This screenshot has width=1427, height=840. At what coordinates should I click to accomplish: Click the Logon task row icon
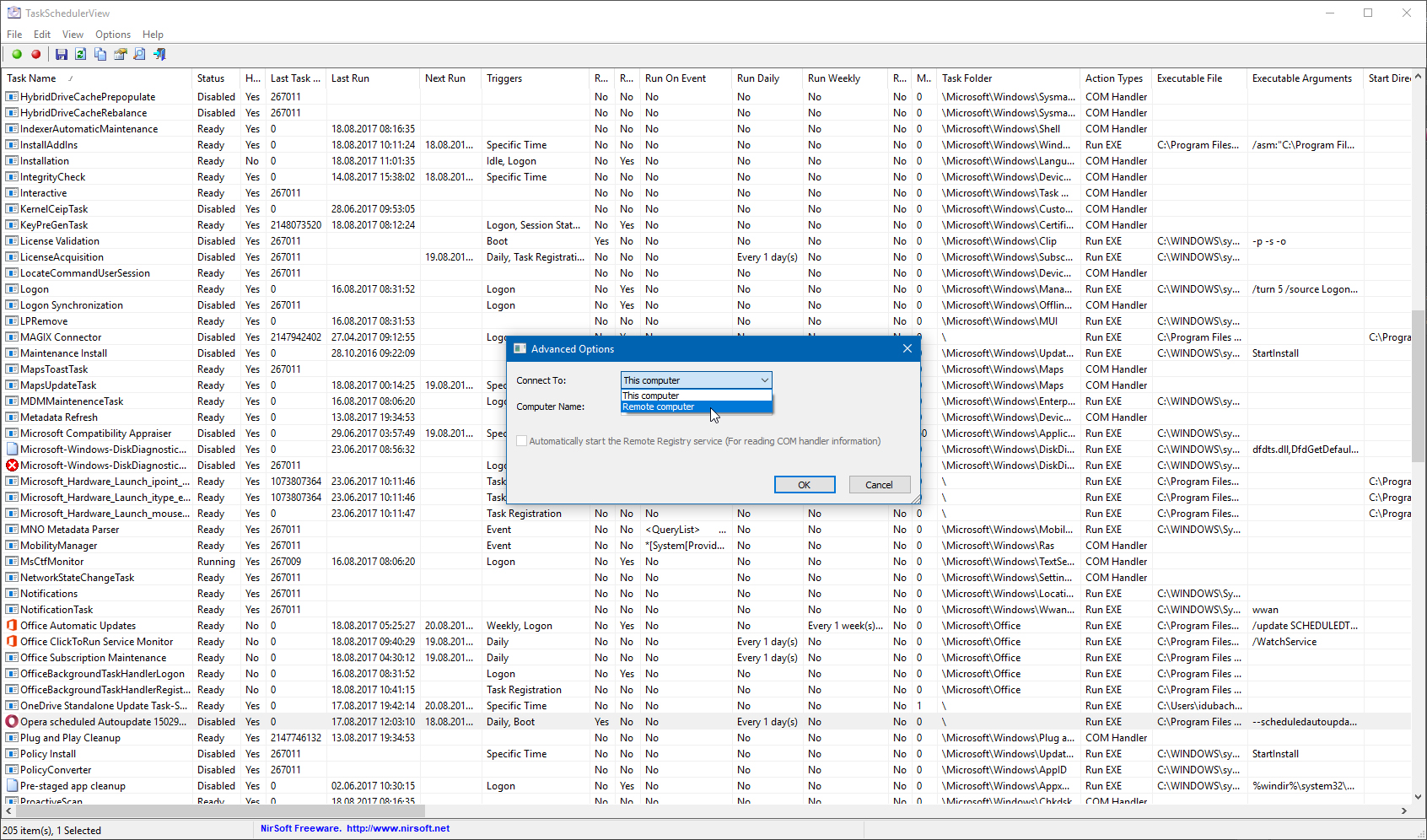pos(12,289)
